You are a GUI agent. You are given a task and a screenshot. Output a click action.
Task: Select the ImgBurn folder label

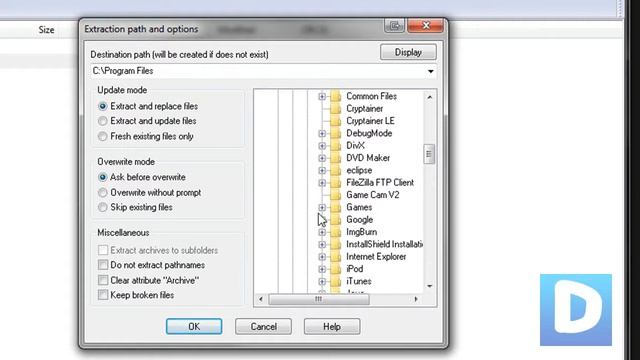click(361, 232)
